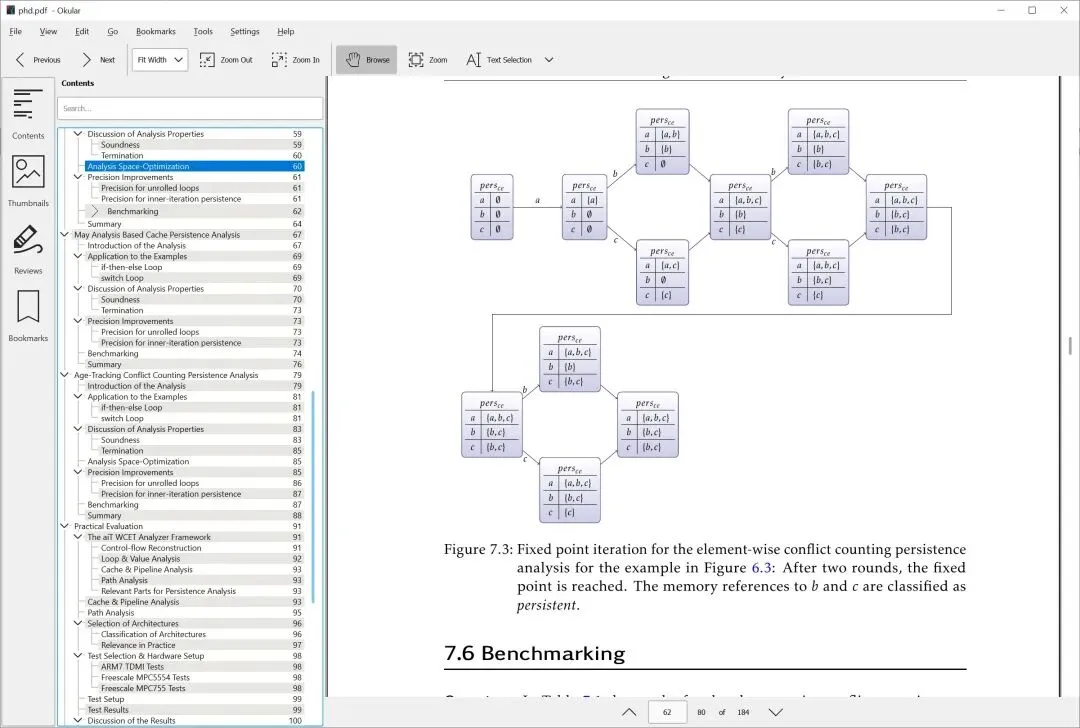
Task: Select the Zoom selection tool
Action: point(428,60)
